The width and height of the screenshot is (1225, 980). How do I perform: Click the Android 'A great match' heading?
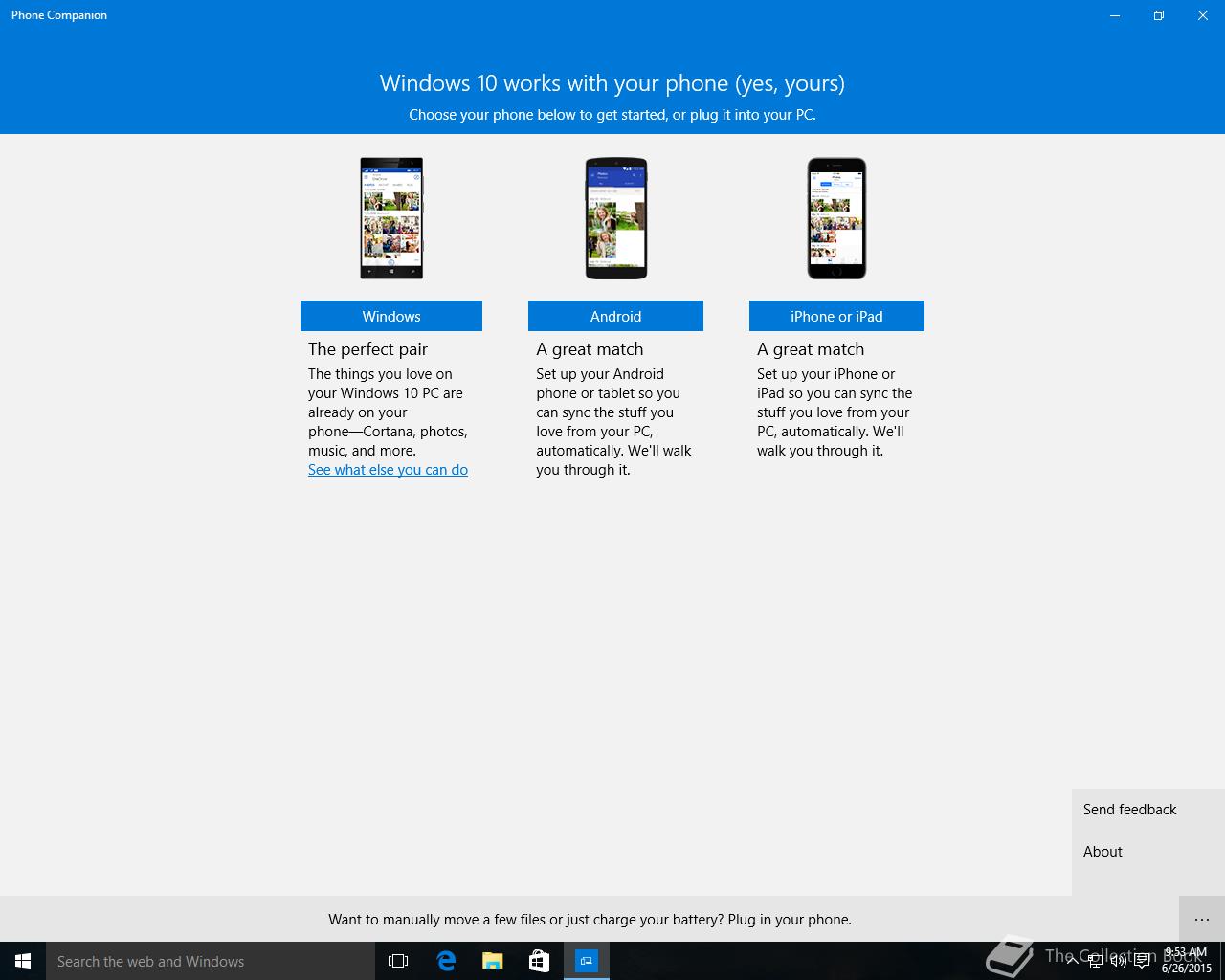click(x=590, y=349)
